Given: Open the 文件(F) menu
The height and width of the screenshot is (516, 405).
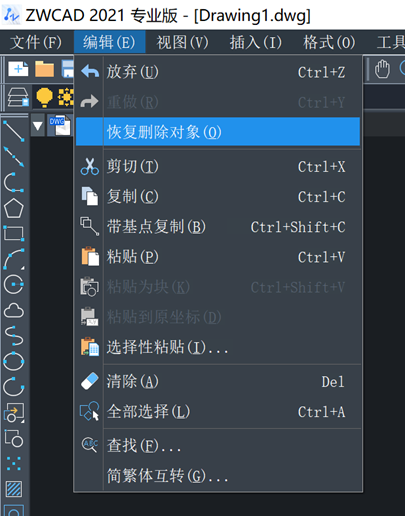Looking at the screenshot, I should click(36, 43).
